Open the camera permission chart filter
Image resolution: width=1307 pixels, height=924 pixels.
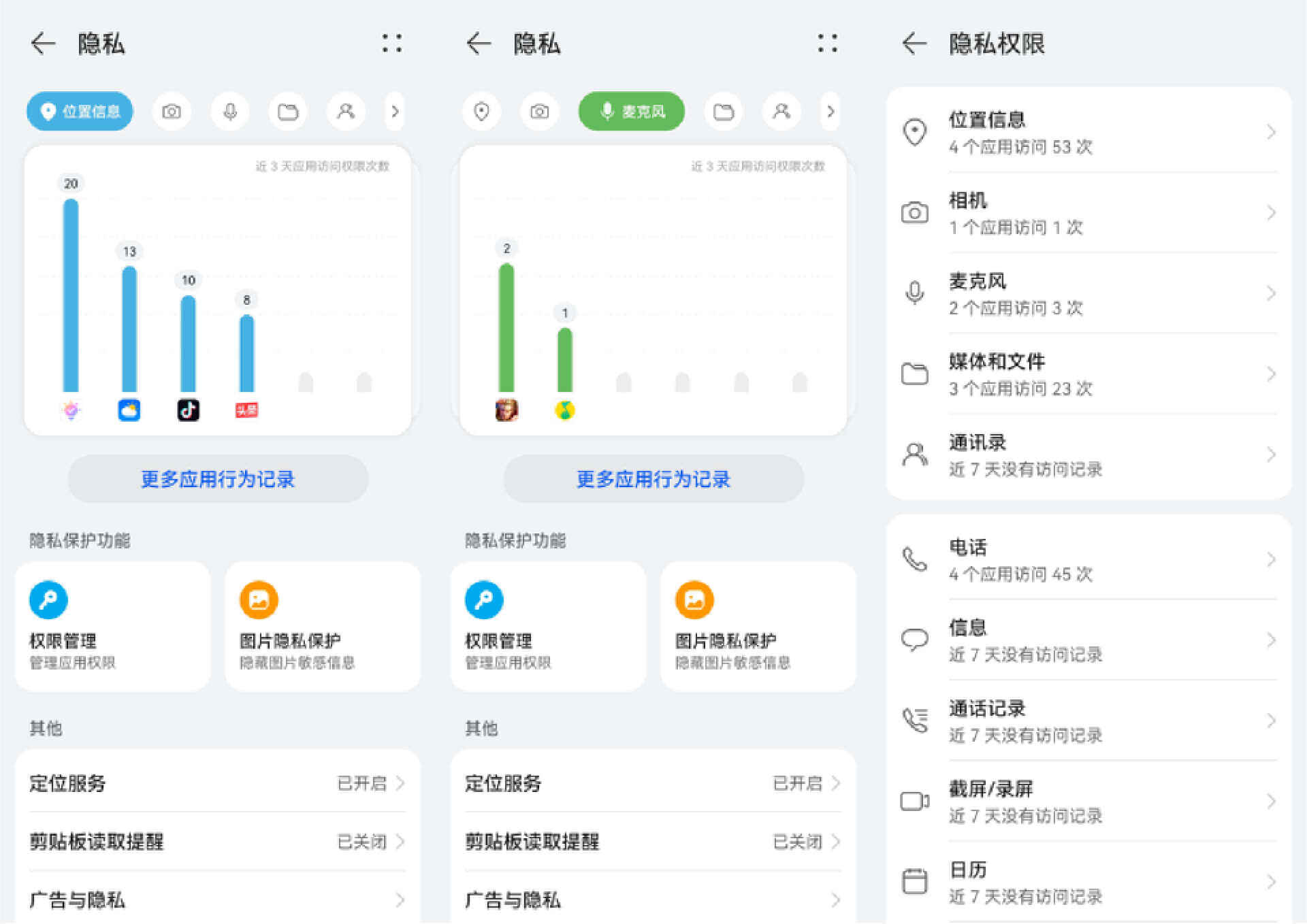tap(172, 111)
